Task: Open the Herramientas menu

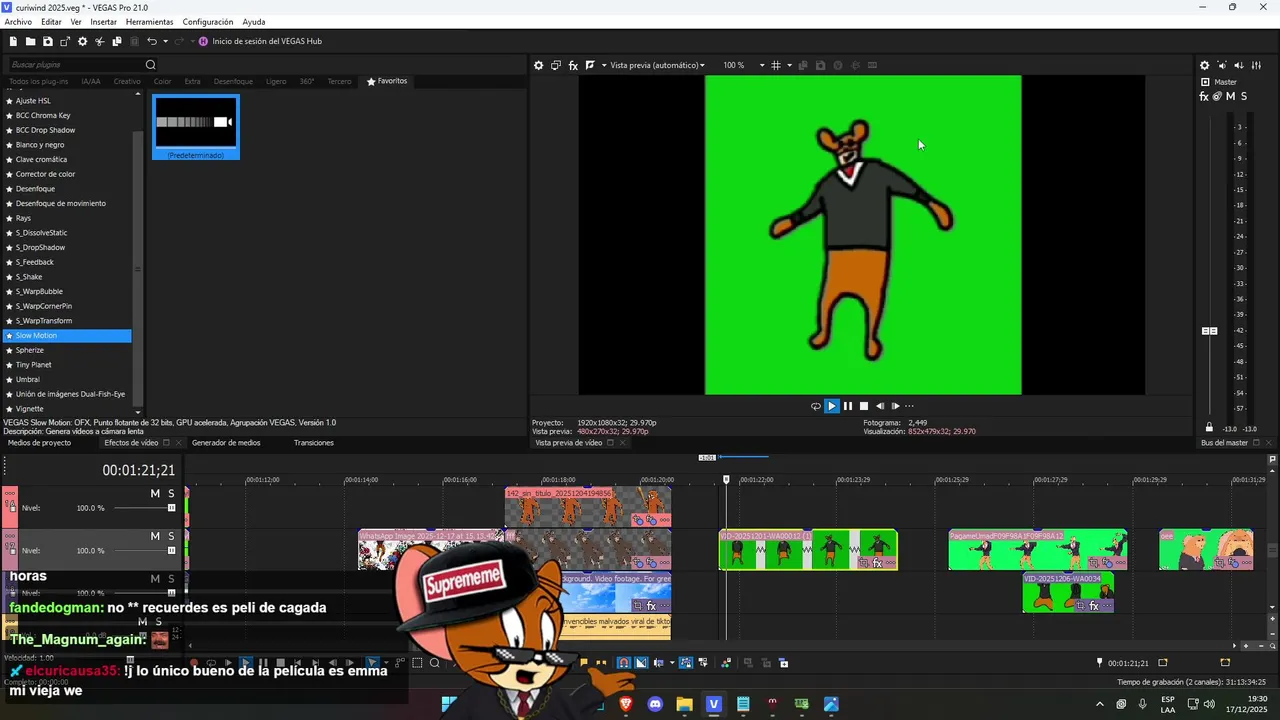Action: pyautogui.click(x=149, y=22)
